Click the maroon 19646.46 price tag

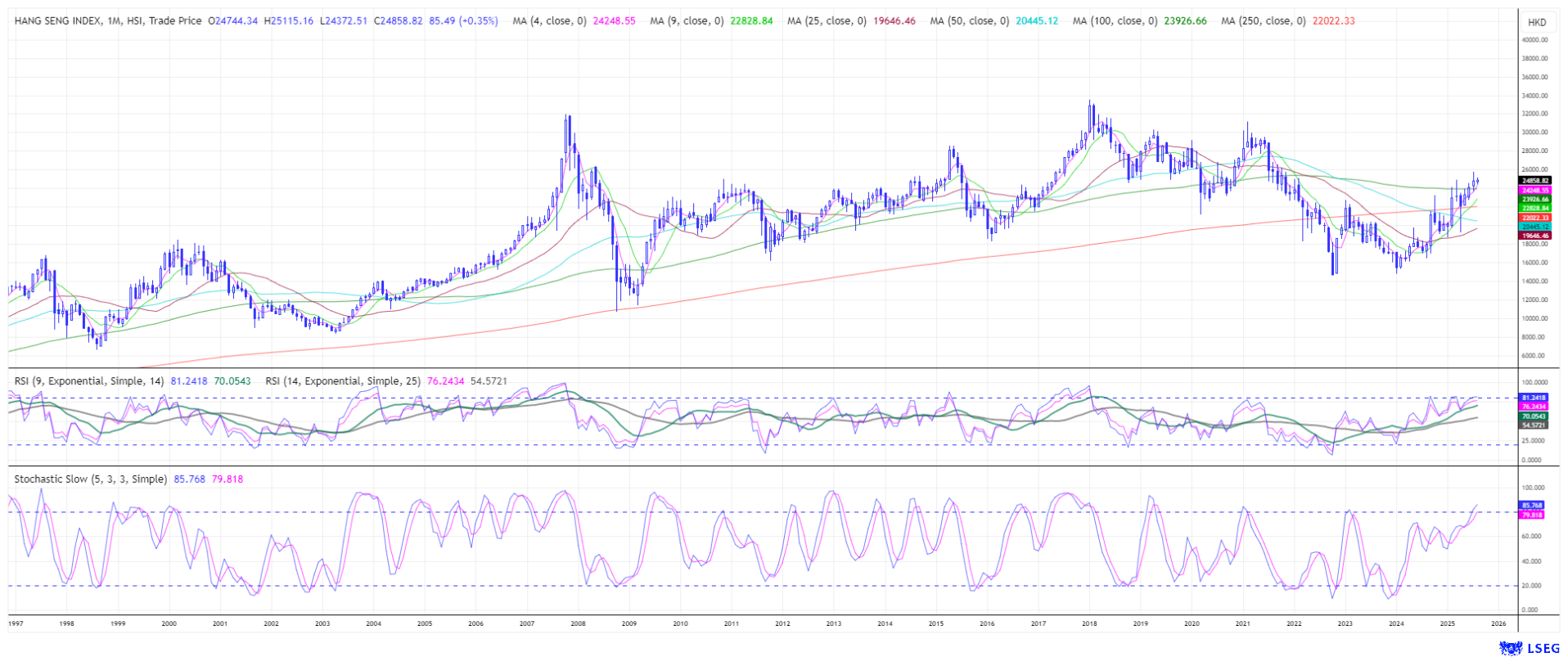click(1534, 236)
